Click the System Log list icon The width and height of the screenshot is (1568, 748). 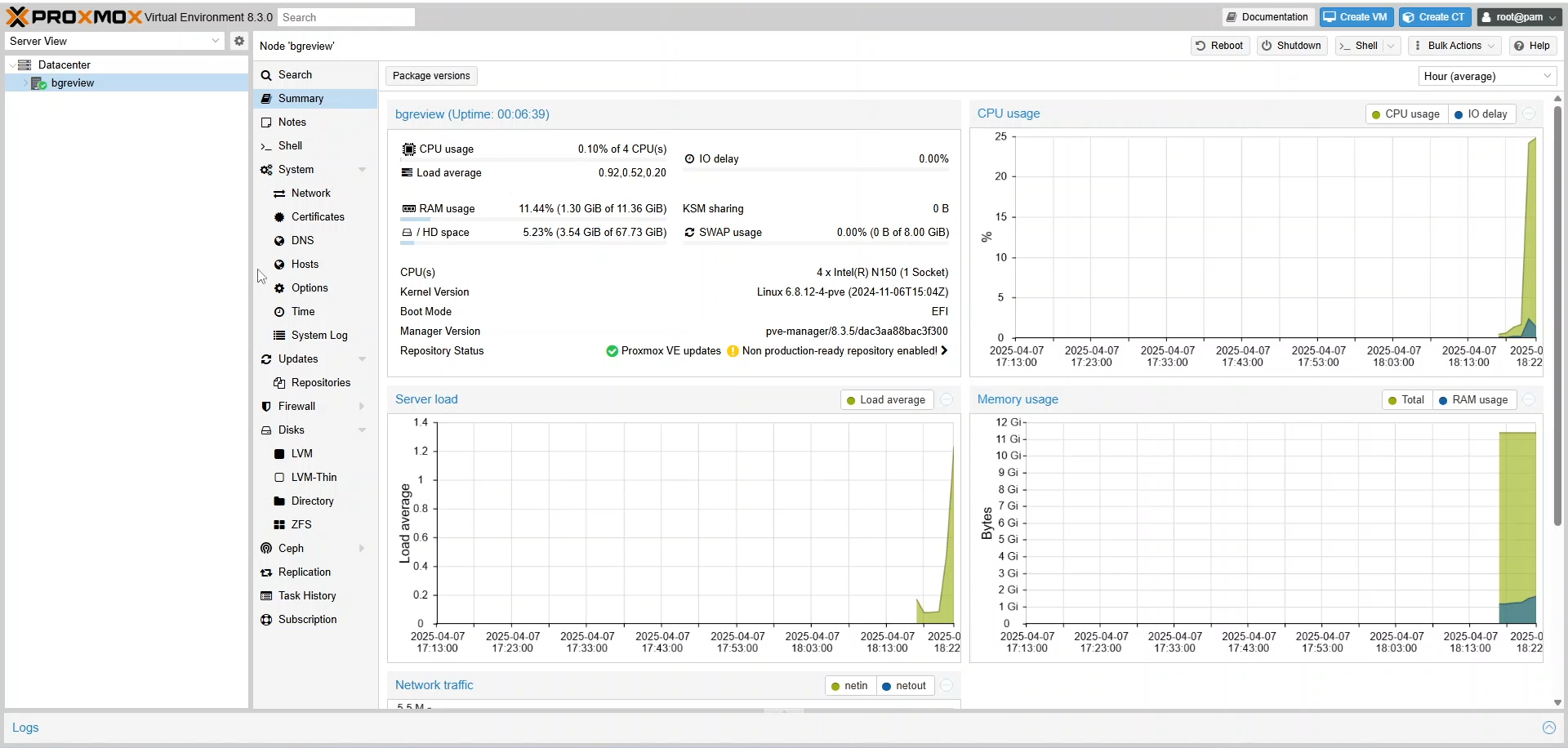point(279,336)
